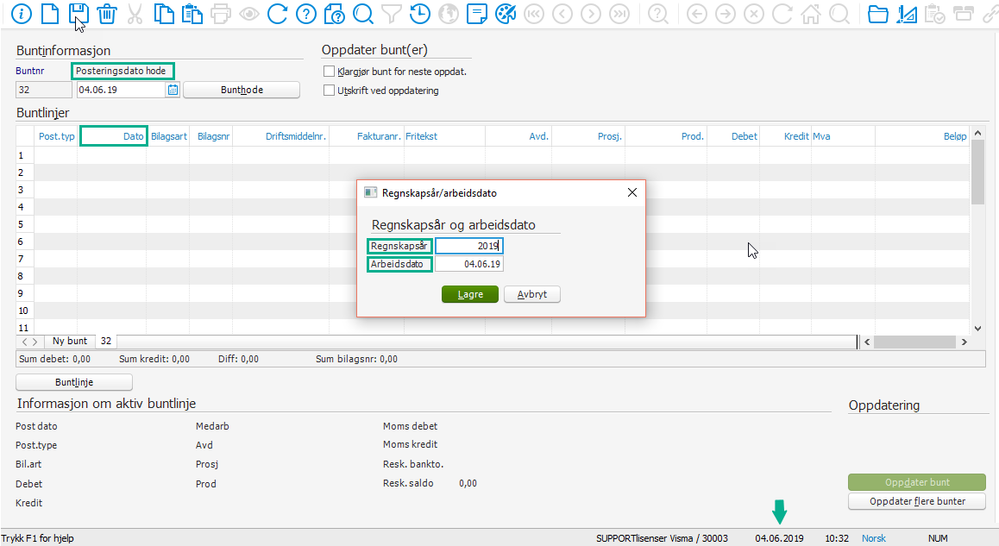Click horizontal scrollbar right arrow under grid
Screen dimensions: 999x546
pyautogui.click(x=964, y=342)
